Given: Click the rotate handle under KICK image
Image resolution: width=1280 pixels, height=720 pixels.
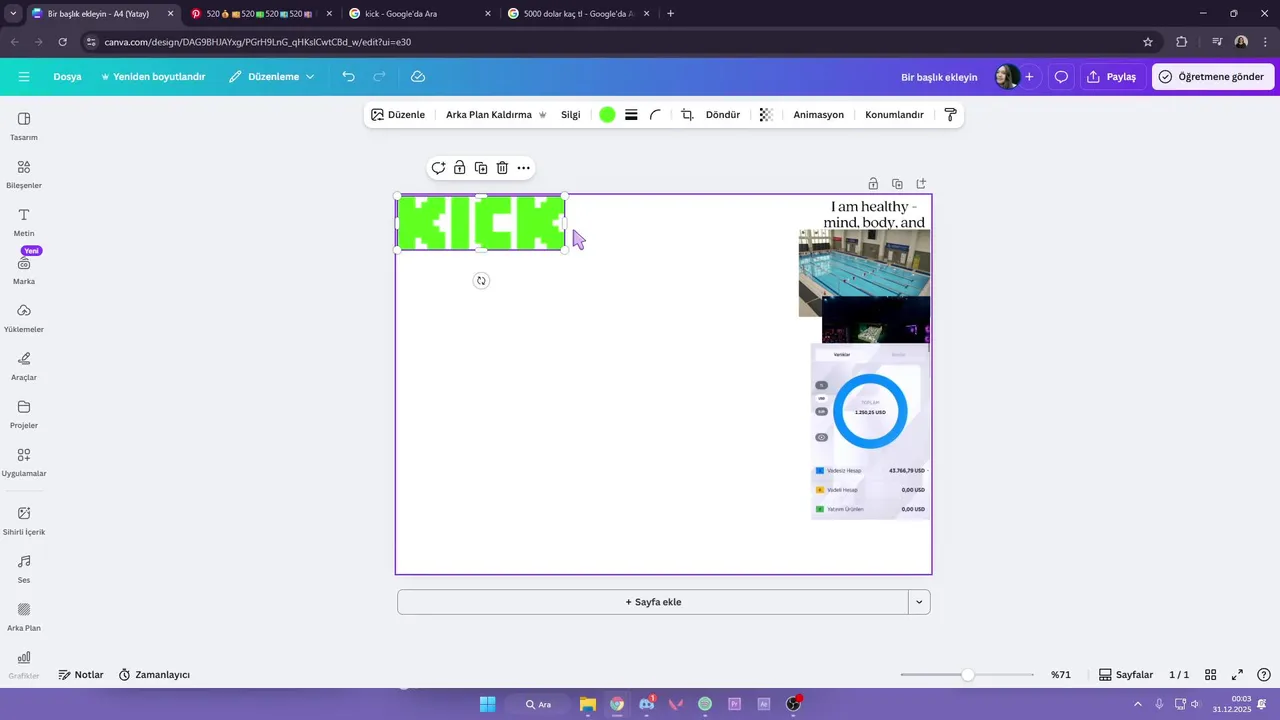Looking at the screenshot, I should pyautogui.click(x=481, y=281).
